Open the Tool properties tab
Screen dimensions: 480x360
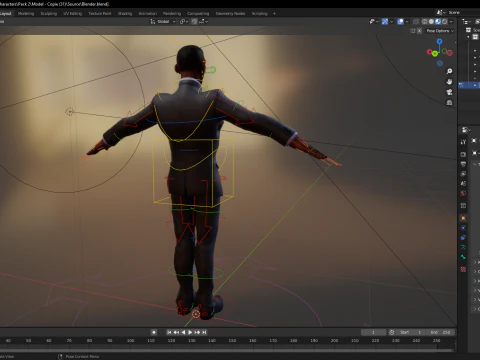coord(463,142)
